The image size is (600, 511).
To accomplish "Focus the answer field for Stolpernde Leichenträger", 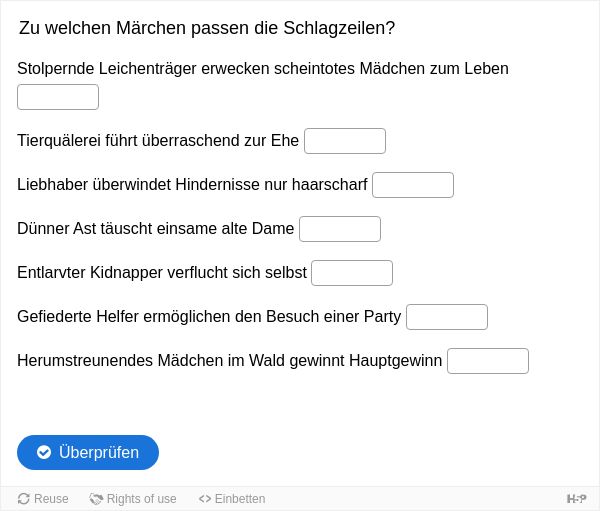I will click(x=58, y=97).
